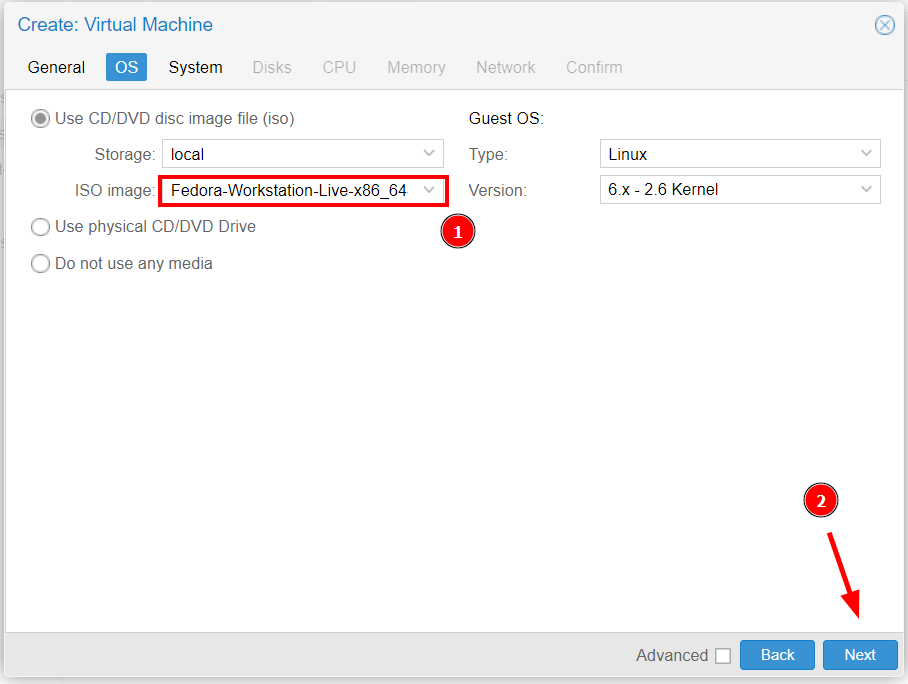Choose Use physical CD/DVD Drive option
The image size is (908, 684).
pos(40,227)
